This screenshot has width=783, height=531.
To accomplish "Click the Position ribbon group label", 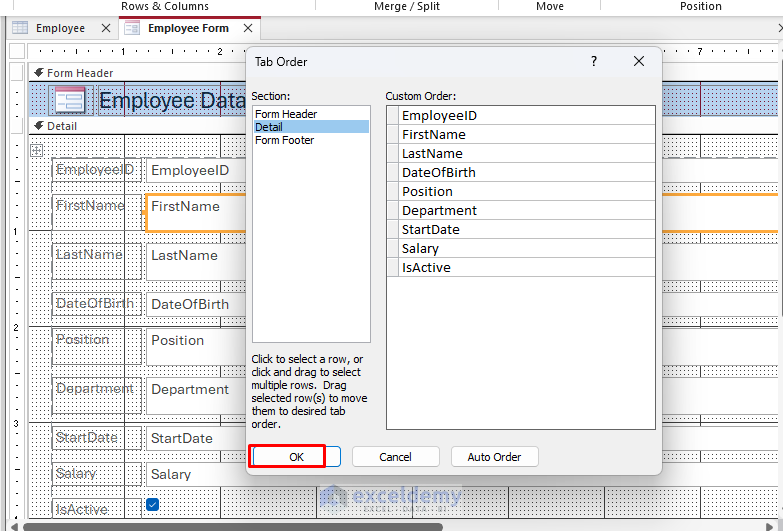I will click(701, 6).
